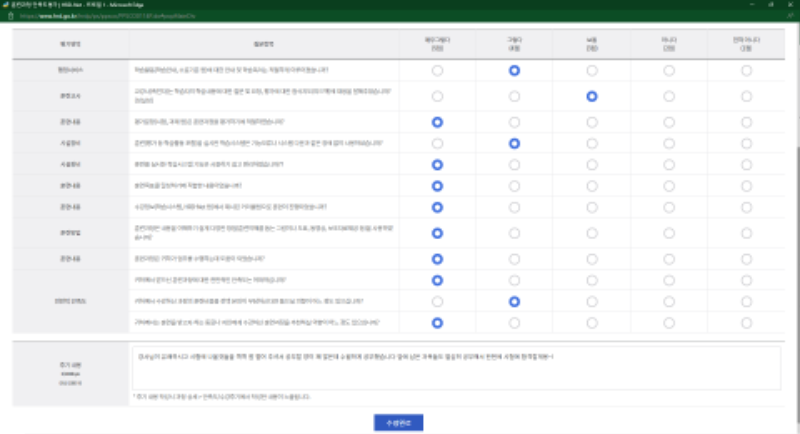The image size is (800, 434).
Task: Select 매우 그렇다 (5점) for the first question
Action: (x=437, y=71)
